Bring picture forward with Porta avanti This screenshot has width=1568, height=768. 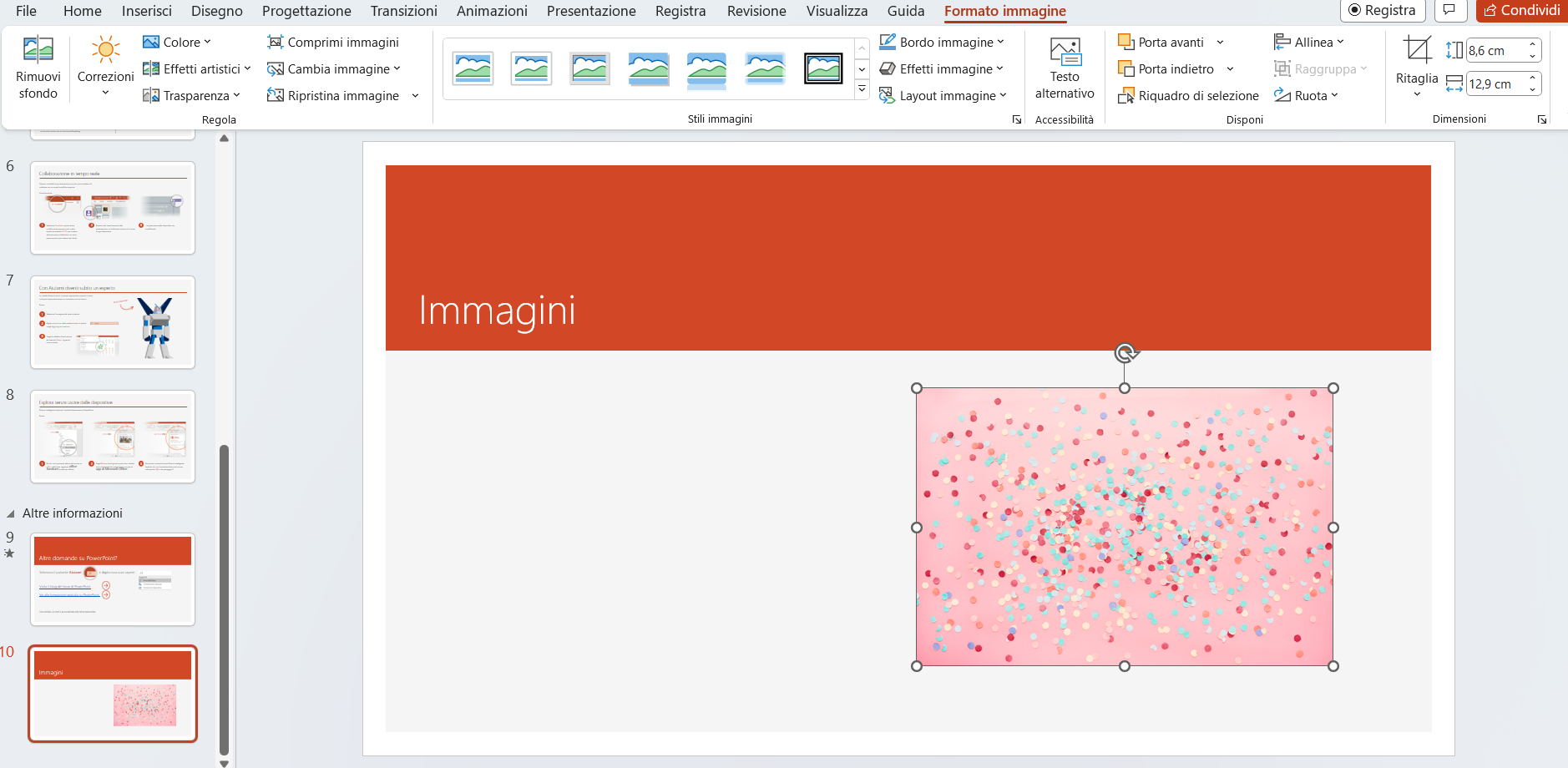1166,41
